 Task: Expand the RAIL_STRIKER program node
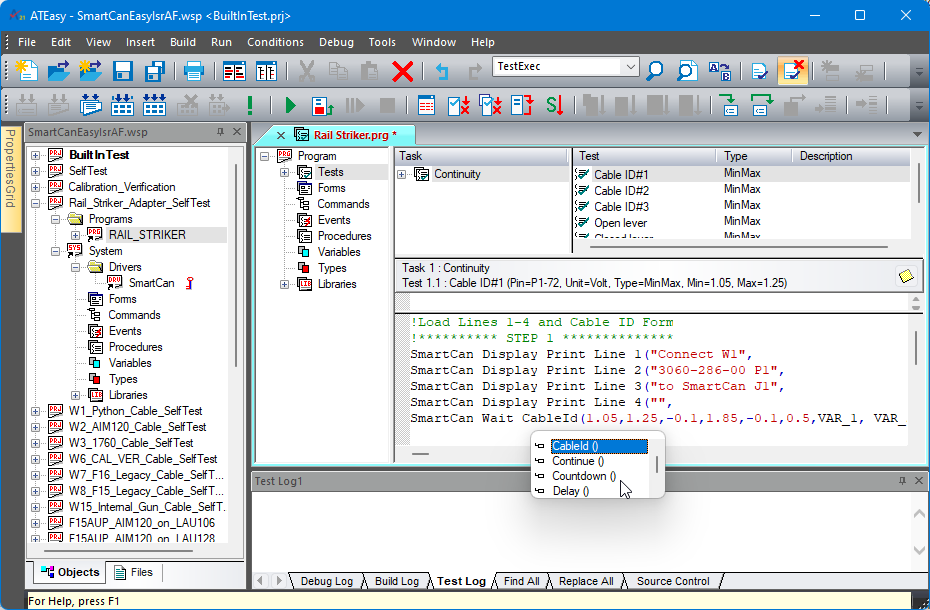(x=75, y=235)
